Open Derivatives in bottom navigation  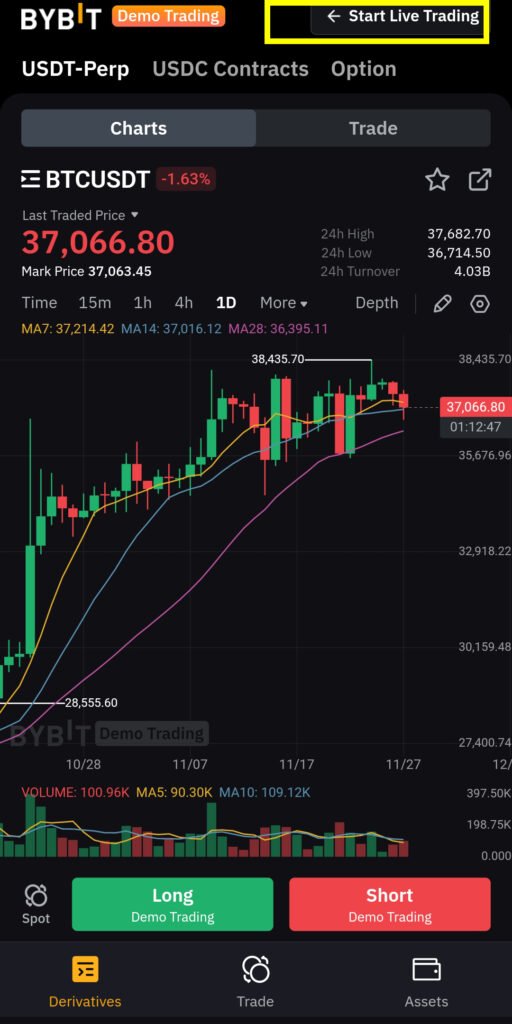tap(85, 983)
